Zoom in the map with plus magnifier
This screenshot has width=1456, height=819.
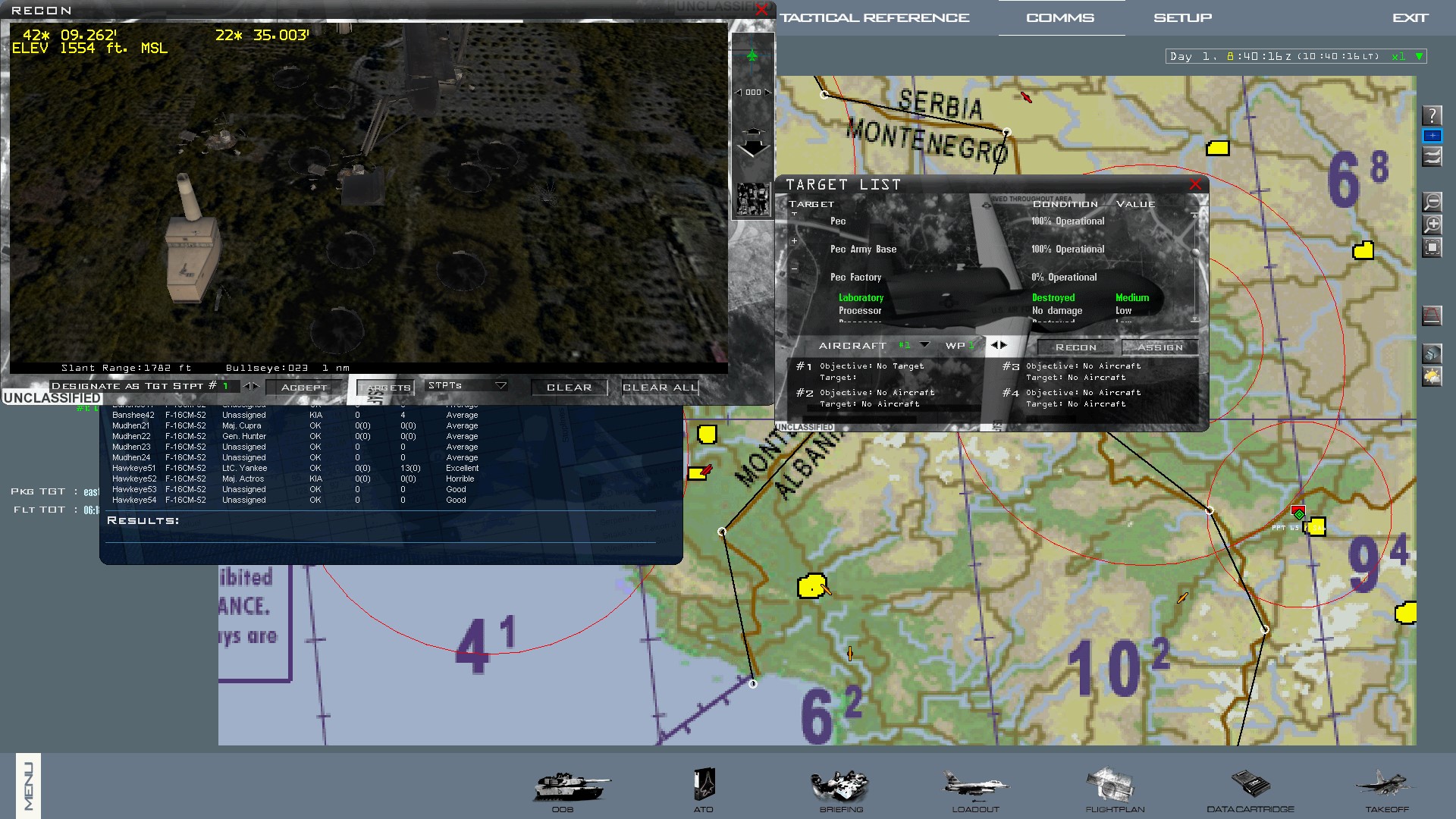click(1432, 224)
